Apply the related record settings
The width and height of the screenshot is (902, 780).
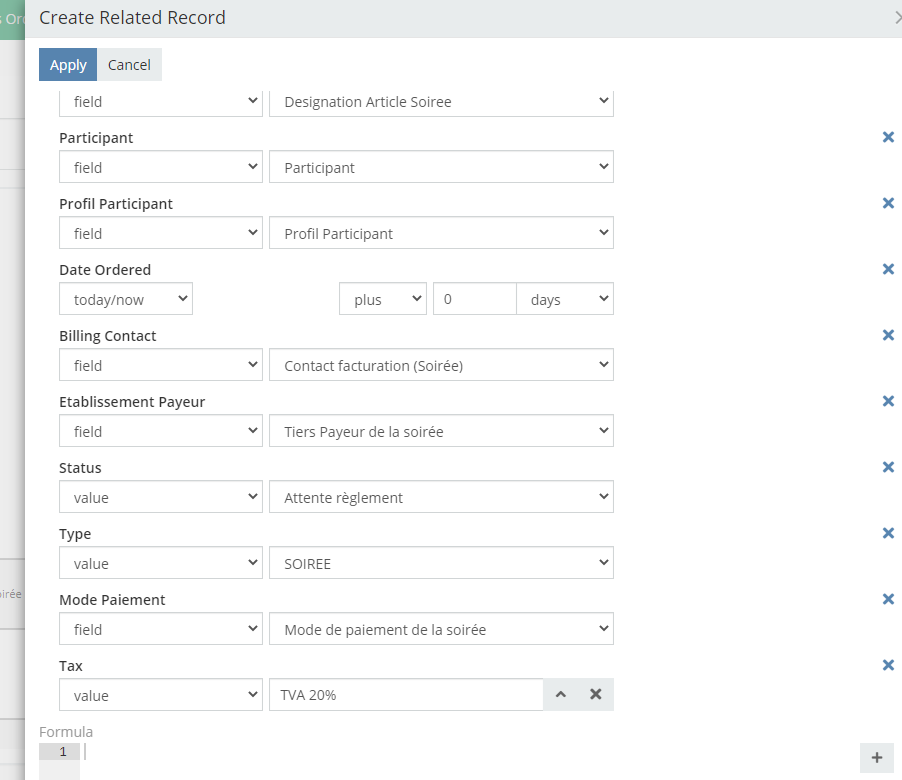point(68,65)
